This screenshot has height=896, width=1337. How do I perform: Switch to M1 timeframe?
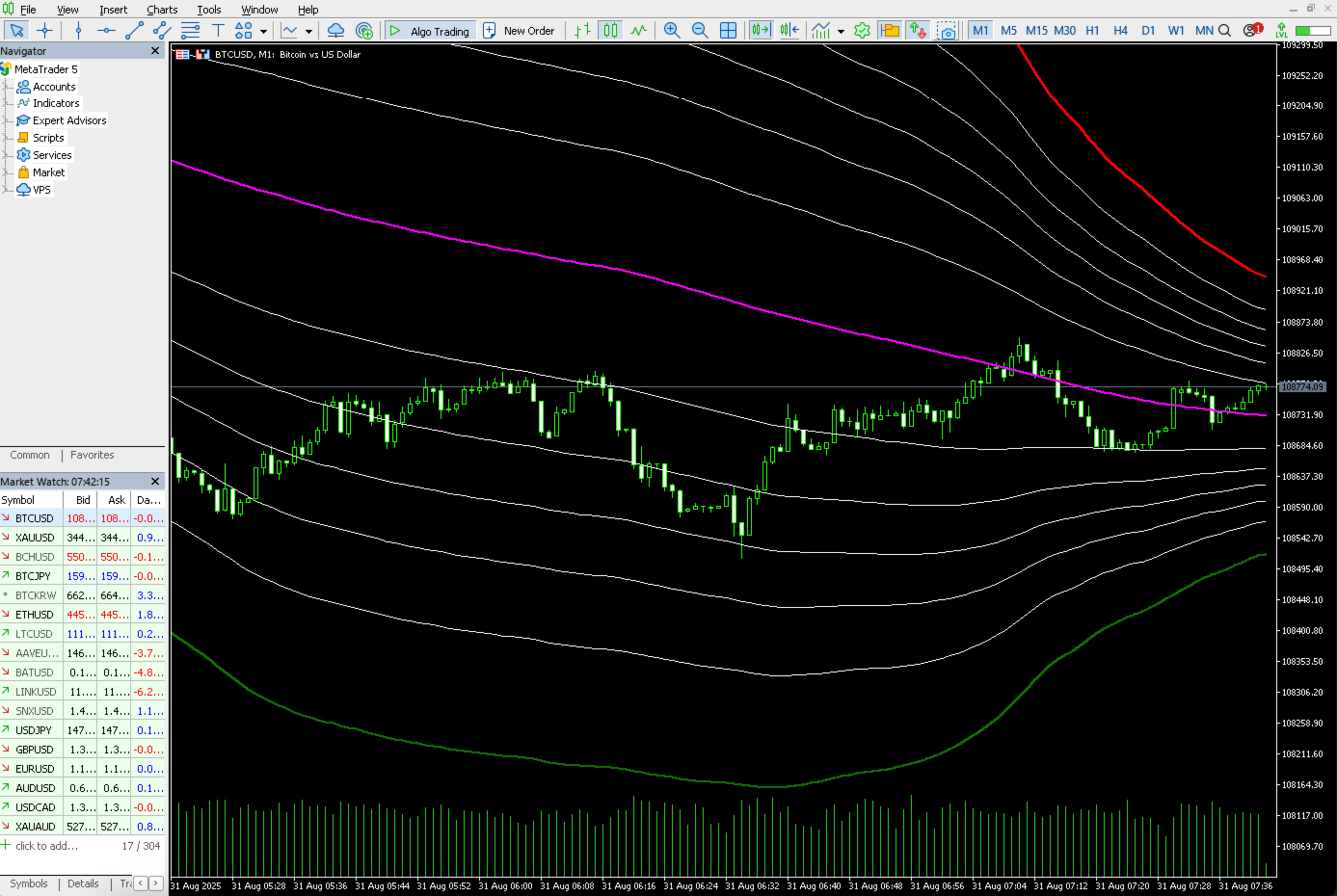tap(980, 31)
